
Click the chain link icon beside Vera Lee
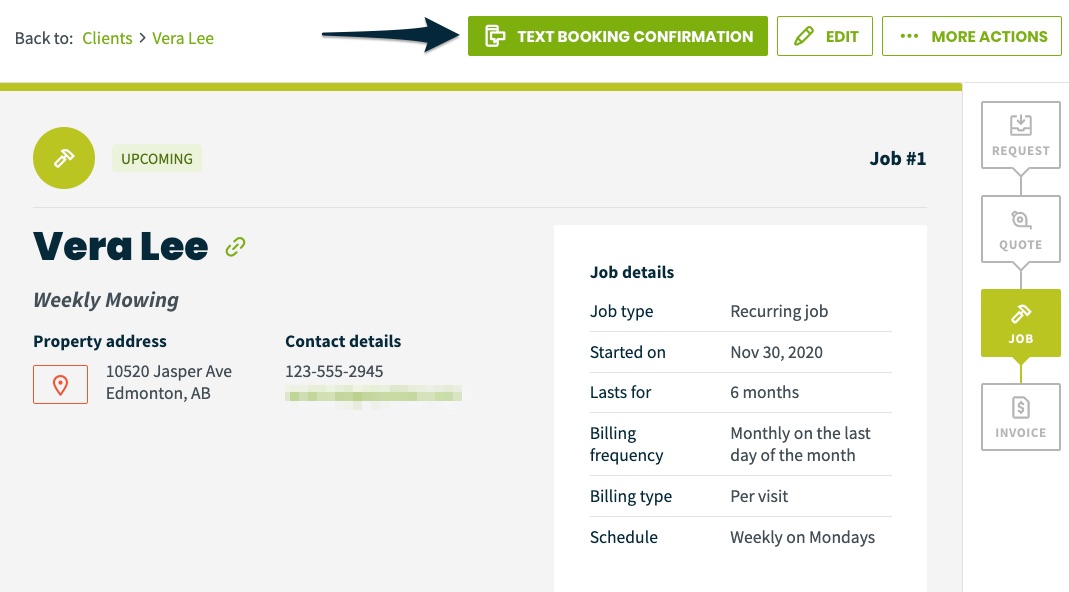point(235,247)
